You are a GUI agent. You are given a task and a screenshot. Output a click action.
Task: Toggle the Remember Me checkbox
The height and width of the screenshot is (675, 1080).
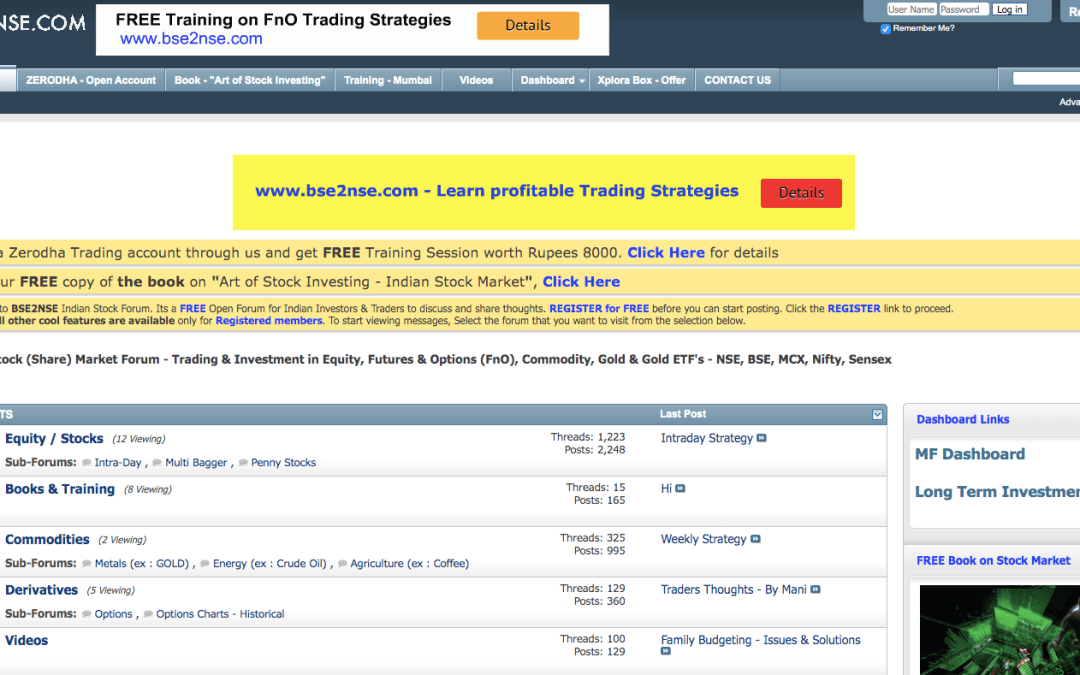(886, 29)
